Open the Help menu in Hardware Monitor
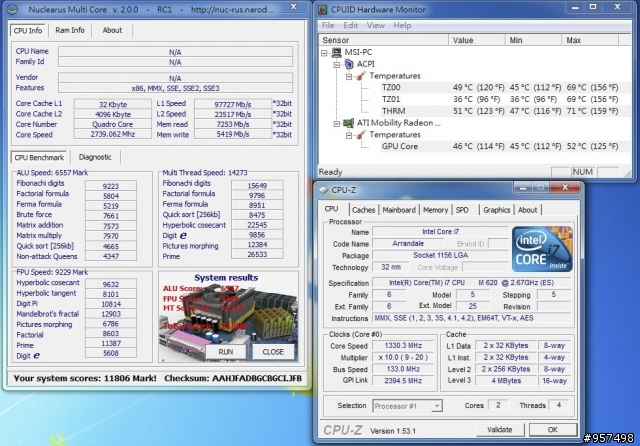Viewport: 640px width, 446px height. pos(402,25)
